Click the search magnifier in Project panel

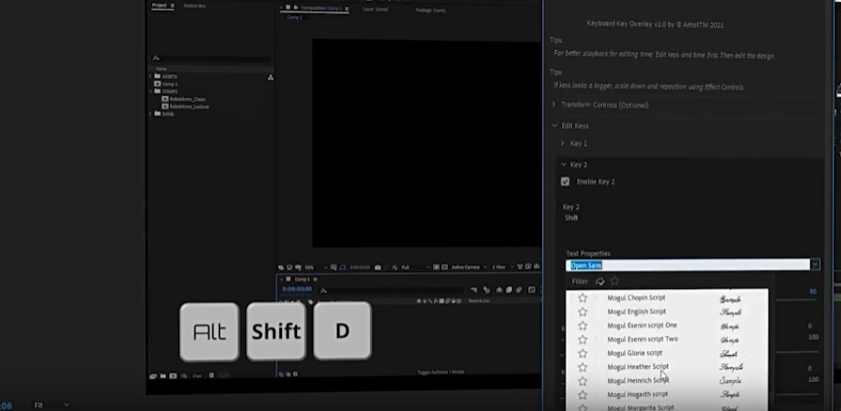click(x=157, y=58)
